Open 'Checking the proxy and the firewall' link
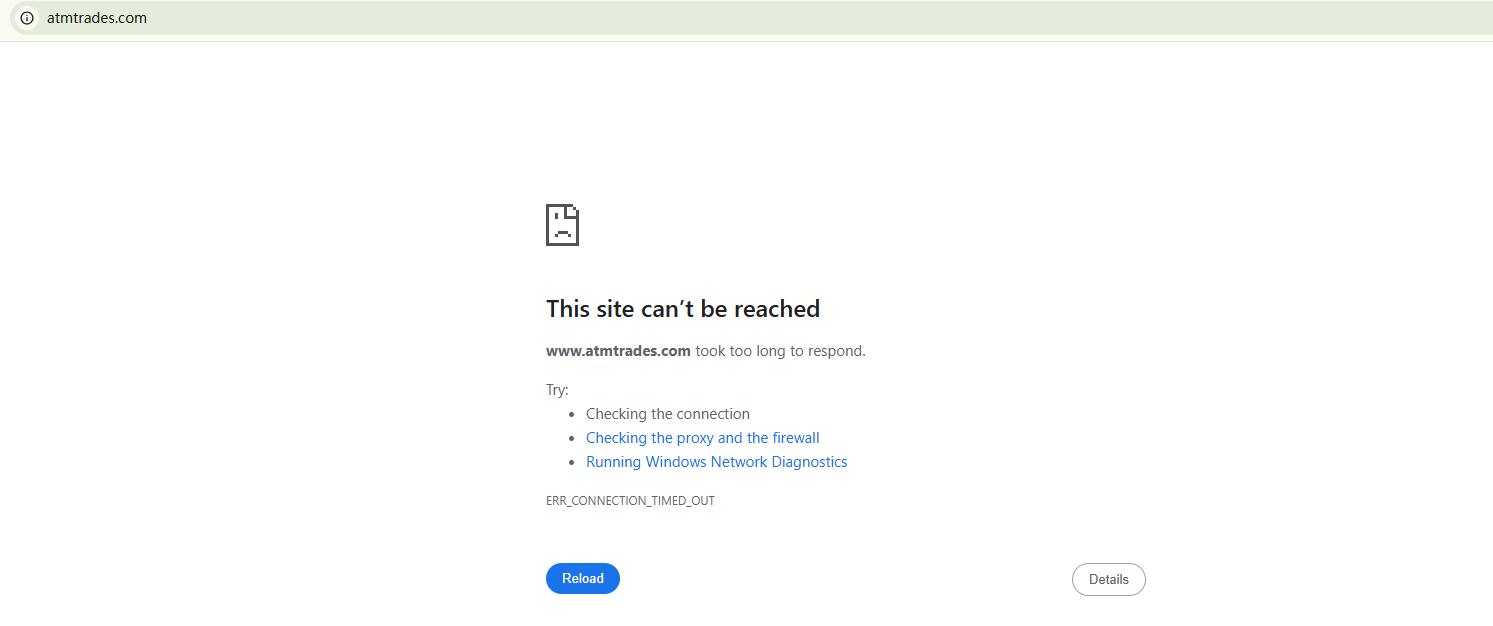This screenshot has width=1493, height=626. click(703, 438)
